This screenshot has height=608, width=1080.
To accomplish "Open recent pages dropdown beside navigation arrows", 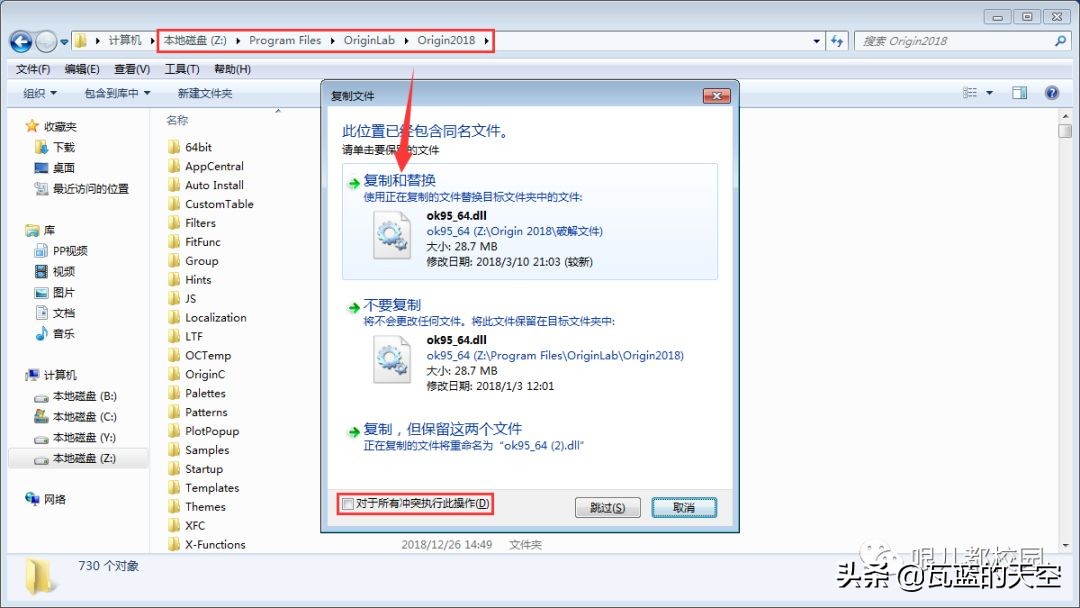I will [64, 41].
